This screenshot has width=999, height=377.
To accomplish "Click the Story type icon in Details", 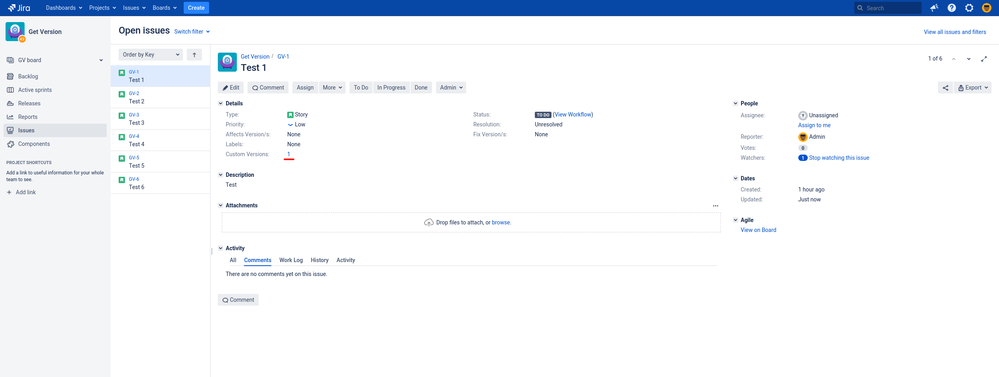I will tap(290, 115).
